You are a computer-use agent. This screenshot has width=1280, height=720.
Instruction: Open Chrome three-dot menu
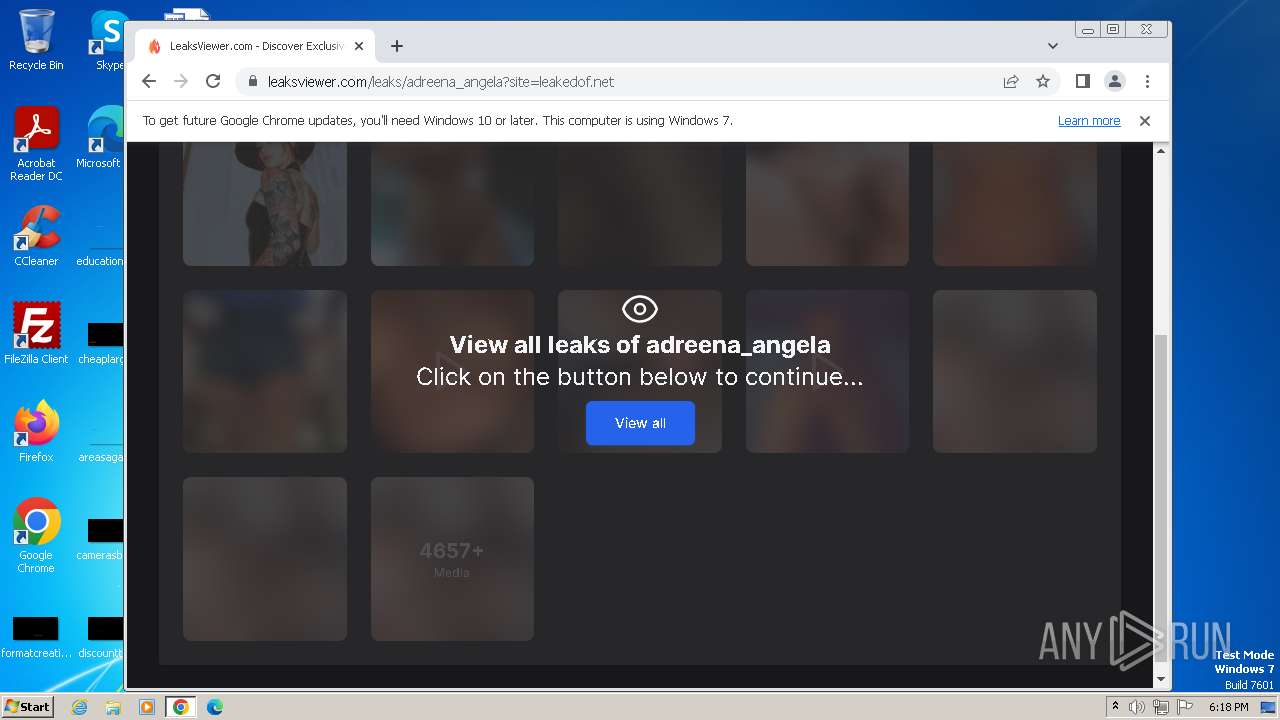1147,81
